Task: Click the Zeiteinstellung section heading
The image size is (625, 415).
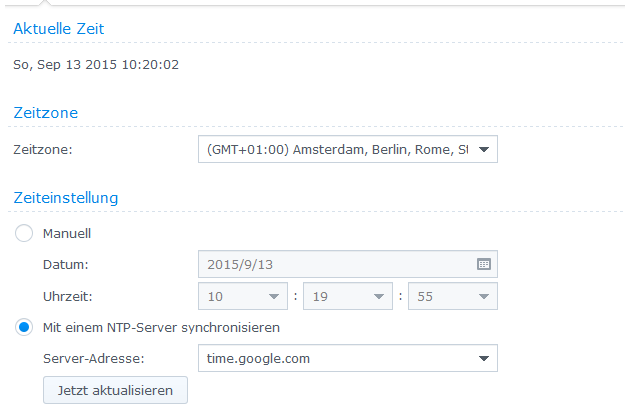Action: pos(66,197)
